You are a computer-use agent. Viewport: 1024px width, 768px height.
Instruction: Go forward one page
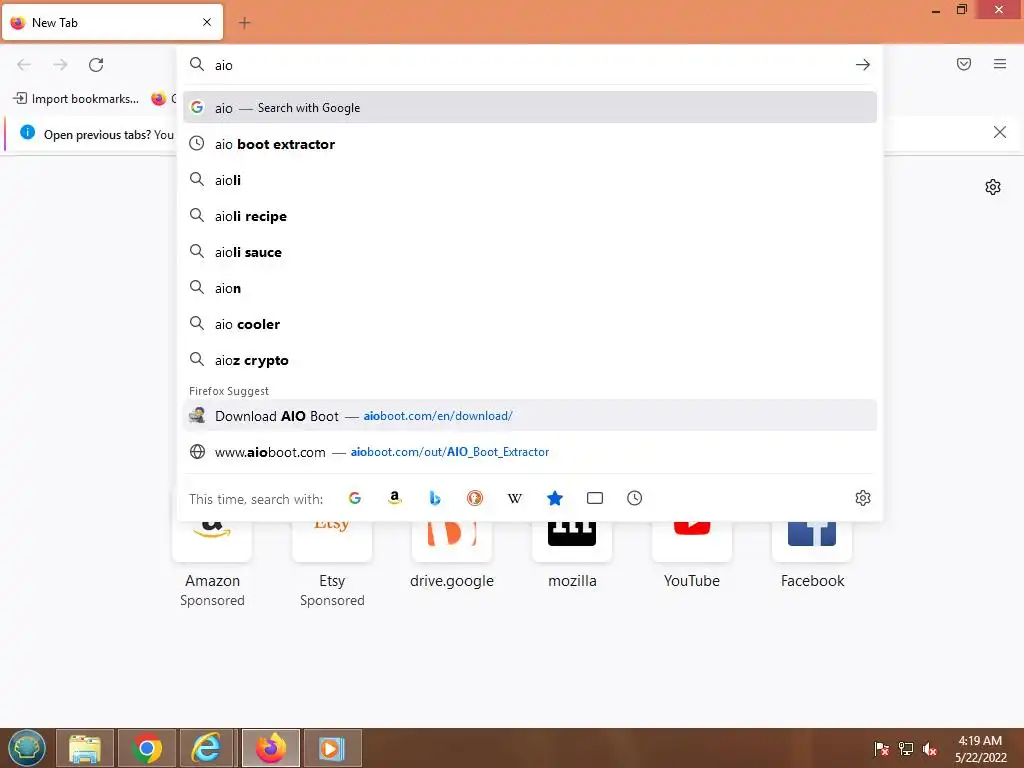pos(60,65)
